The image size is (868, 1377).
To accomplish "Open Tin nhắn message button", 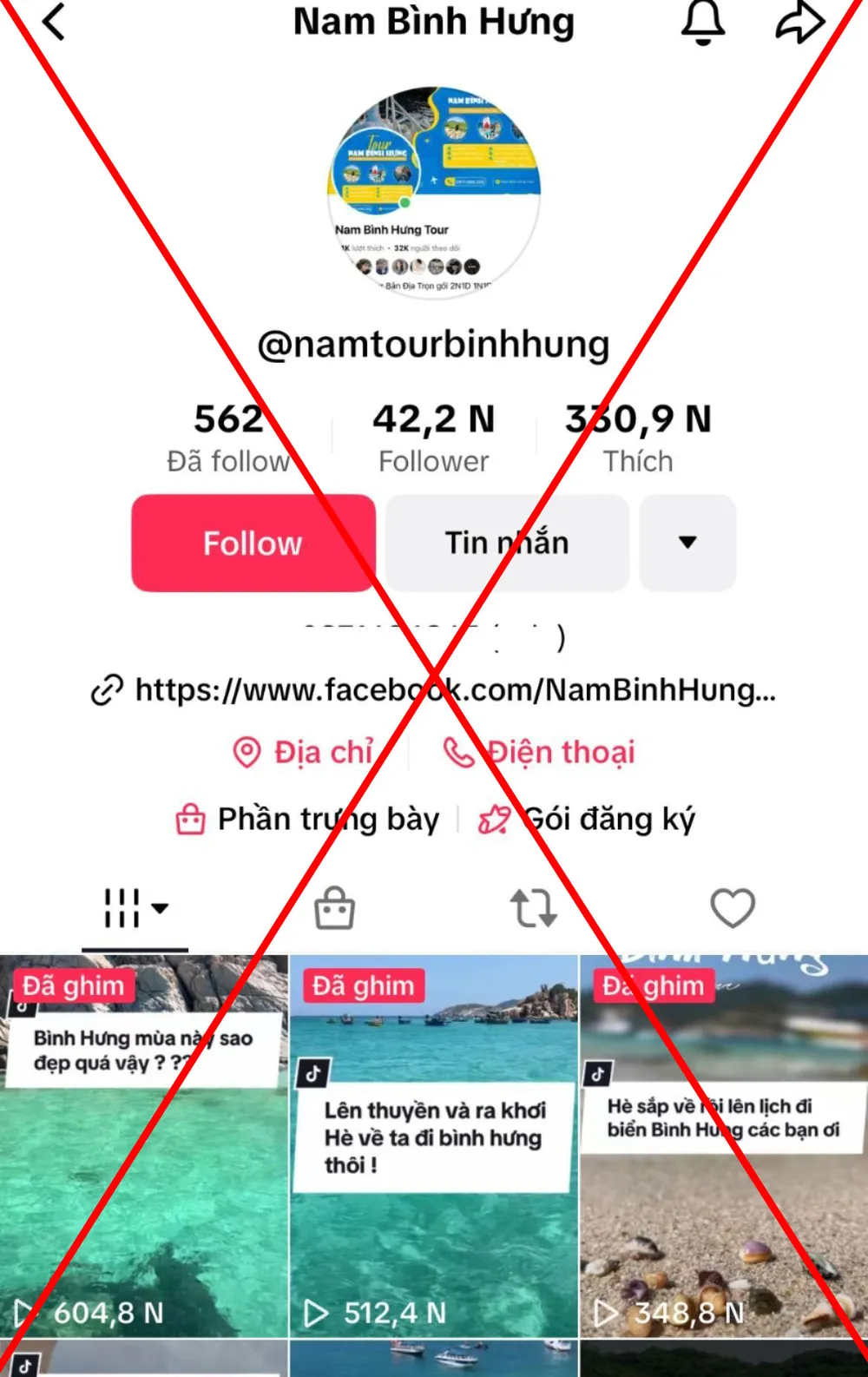I will point(507,543).
